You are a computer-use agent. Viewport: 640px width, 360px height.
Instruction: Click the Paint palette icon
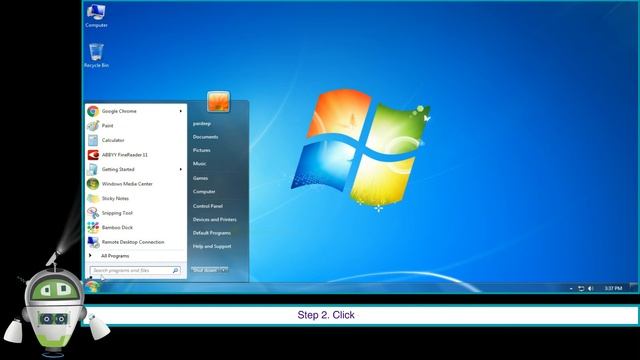coord(93,126)
